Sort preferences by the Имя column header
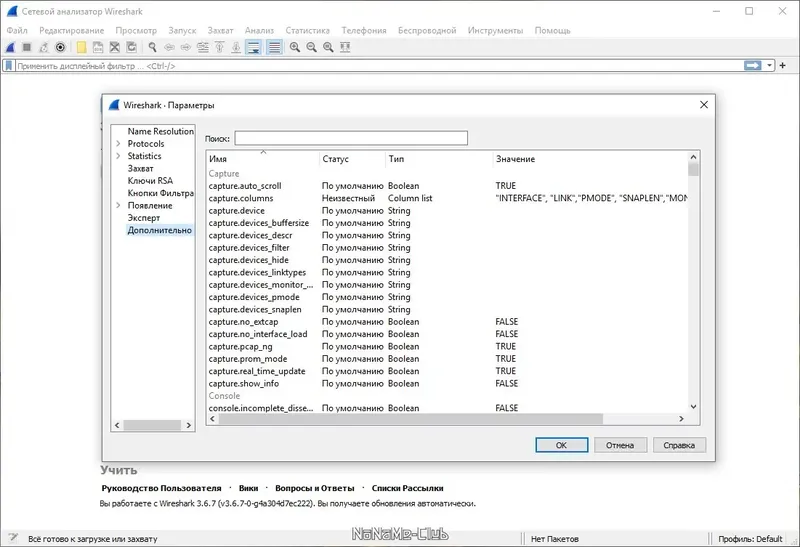Screen dimensions: 800x547 (263, 159)
